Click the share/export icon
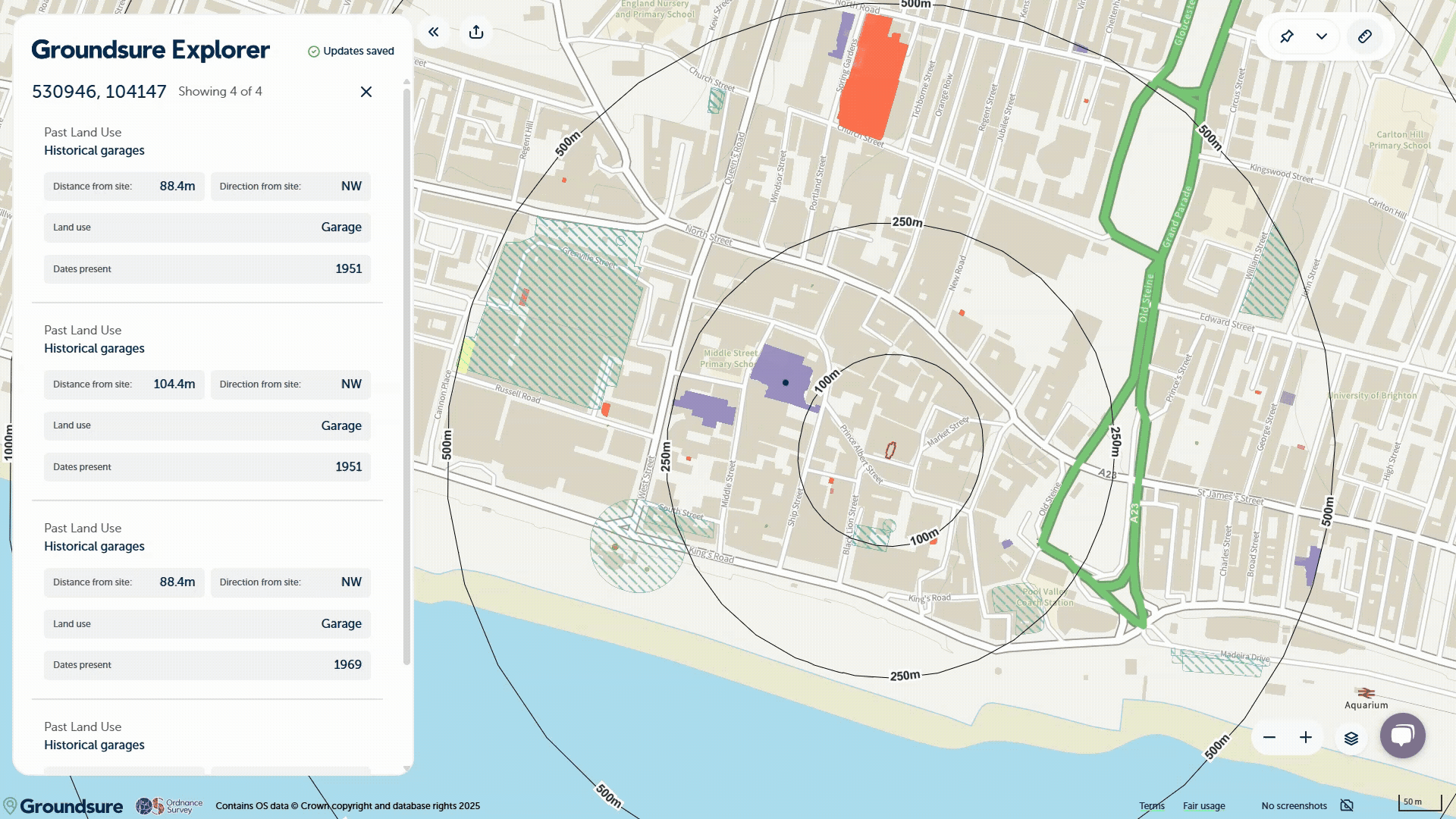Image resolution: width=1456 pixels, height=819 pixels. 476,32
